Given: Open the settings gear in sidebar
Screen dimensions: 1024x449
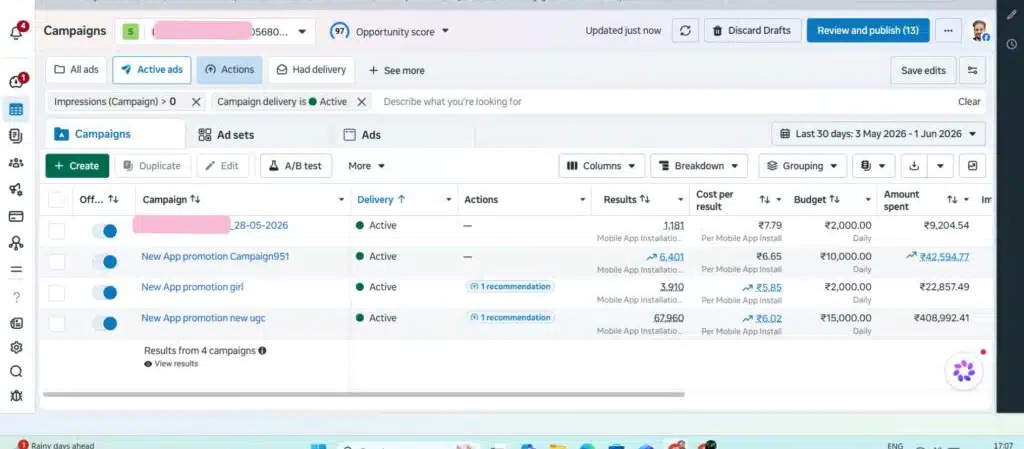Looking at the screenshot, I should [x=16, y=347].
